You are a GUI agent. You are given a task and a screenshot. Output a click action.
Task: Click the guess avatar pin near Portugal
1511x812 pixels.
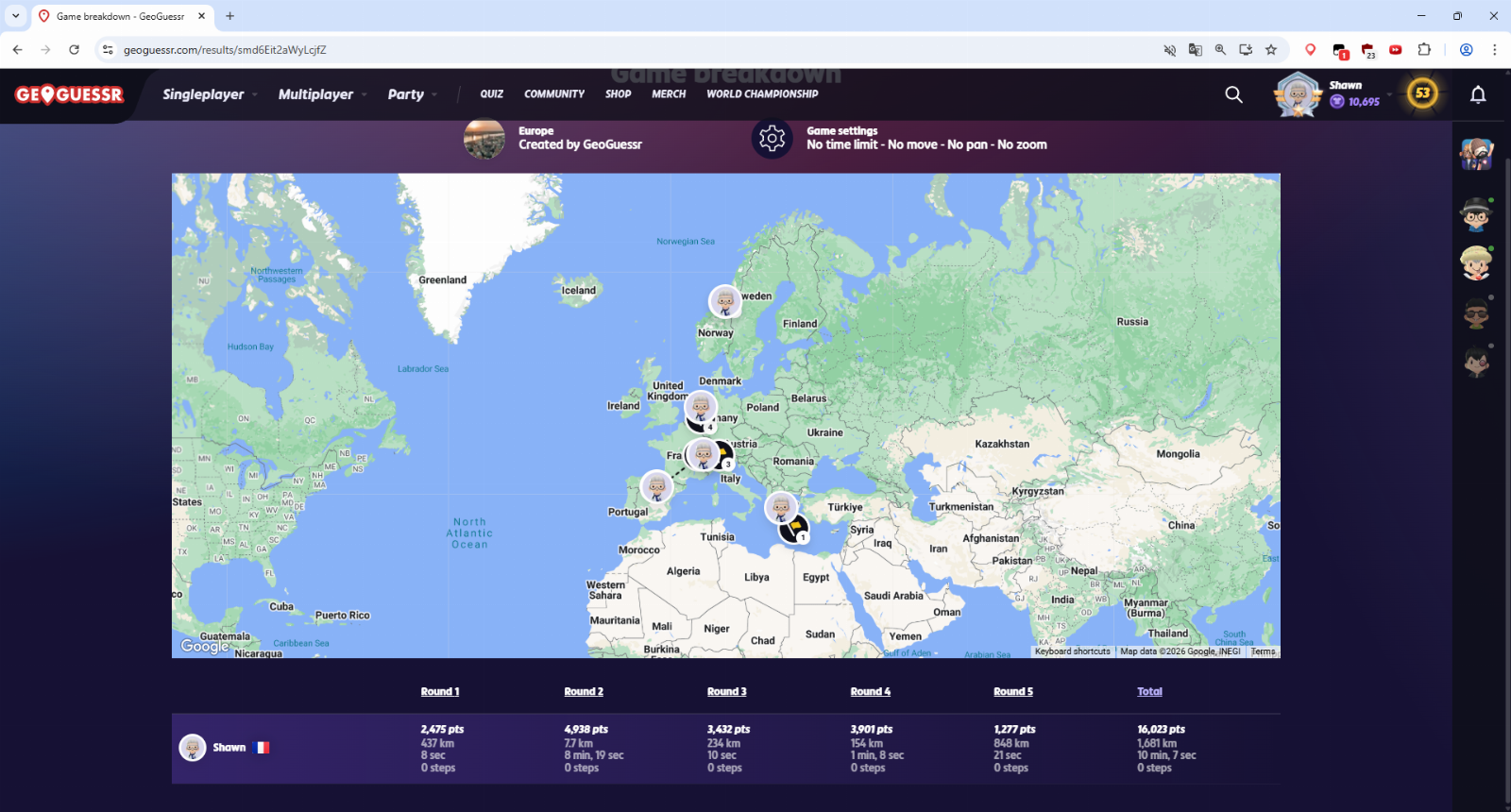click(656, 486)
